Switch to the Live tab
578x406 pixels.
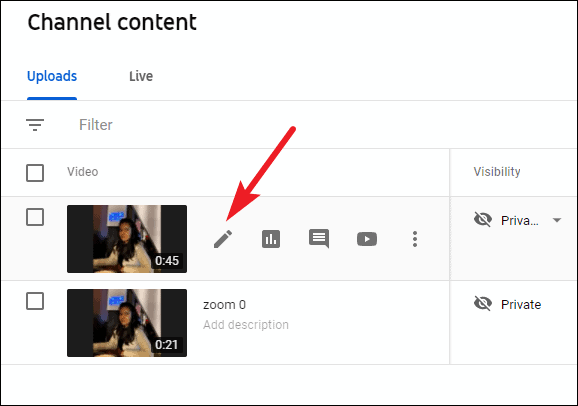click(x=141, y=76)
